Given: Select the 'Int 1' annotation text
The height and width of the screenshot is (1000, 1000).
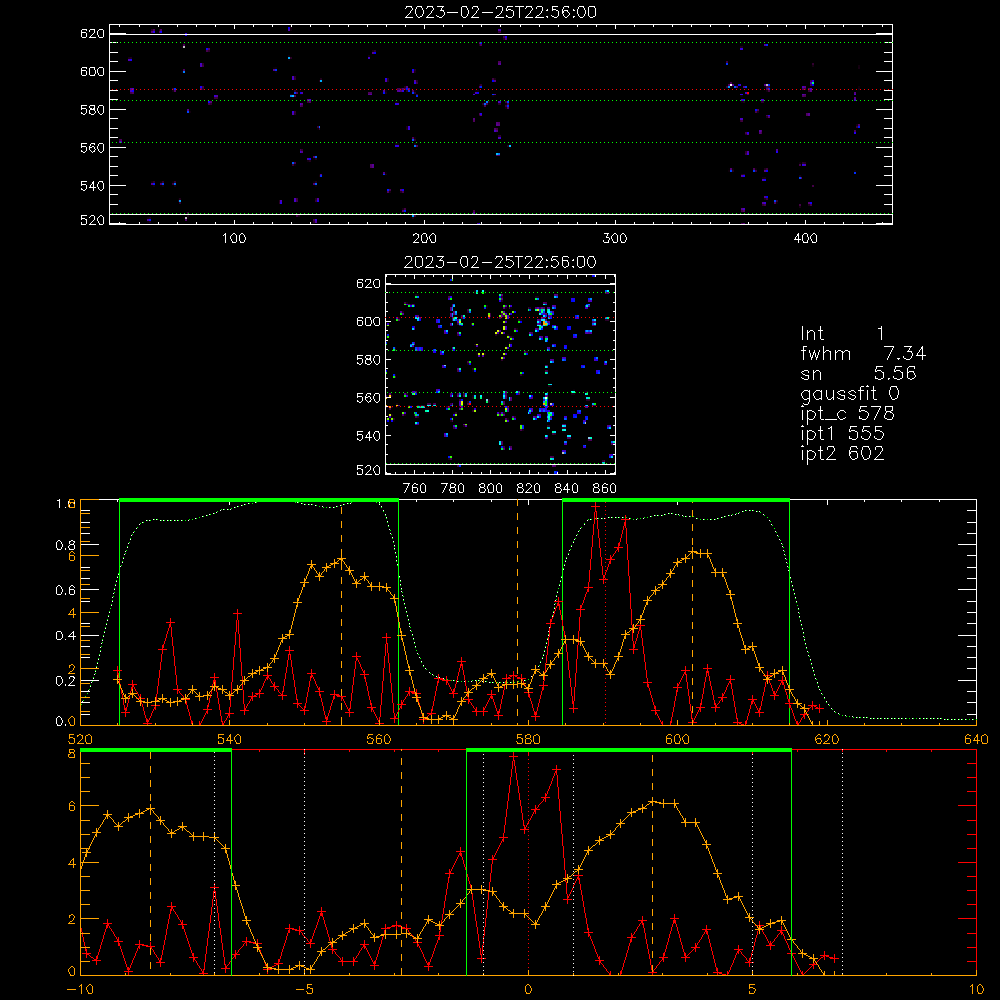Looking at the screenshot, I should (842, 334).
